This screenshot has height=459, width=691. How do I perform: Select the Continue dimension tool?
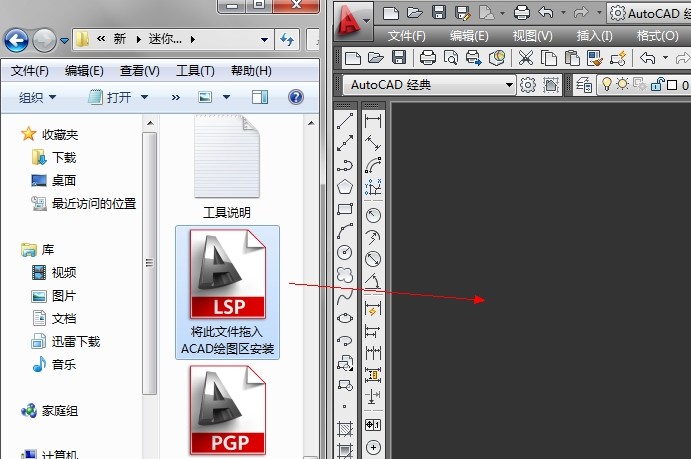pyautogui.click(x=373, y=352)
